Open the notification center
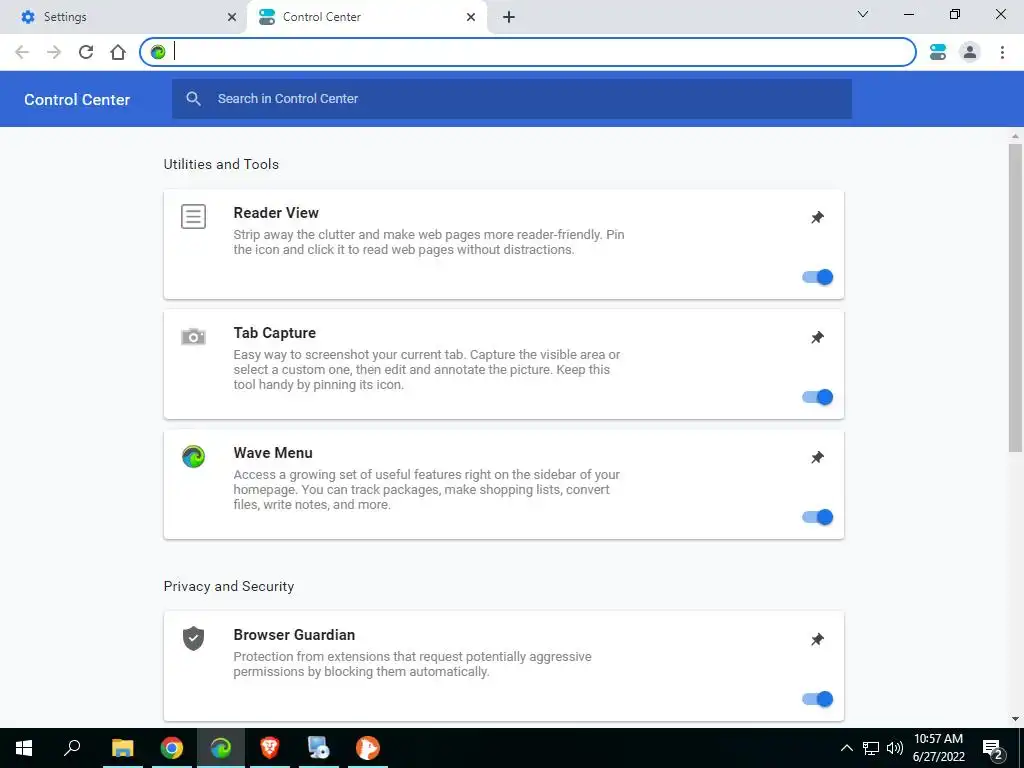Screen dimensions: 1024x768 click(x=993, y=748)
